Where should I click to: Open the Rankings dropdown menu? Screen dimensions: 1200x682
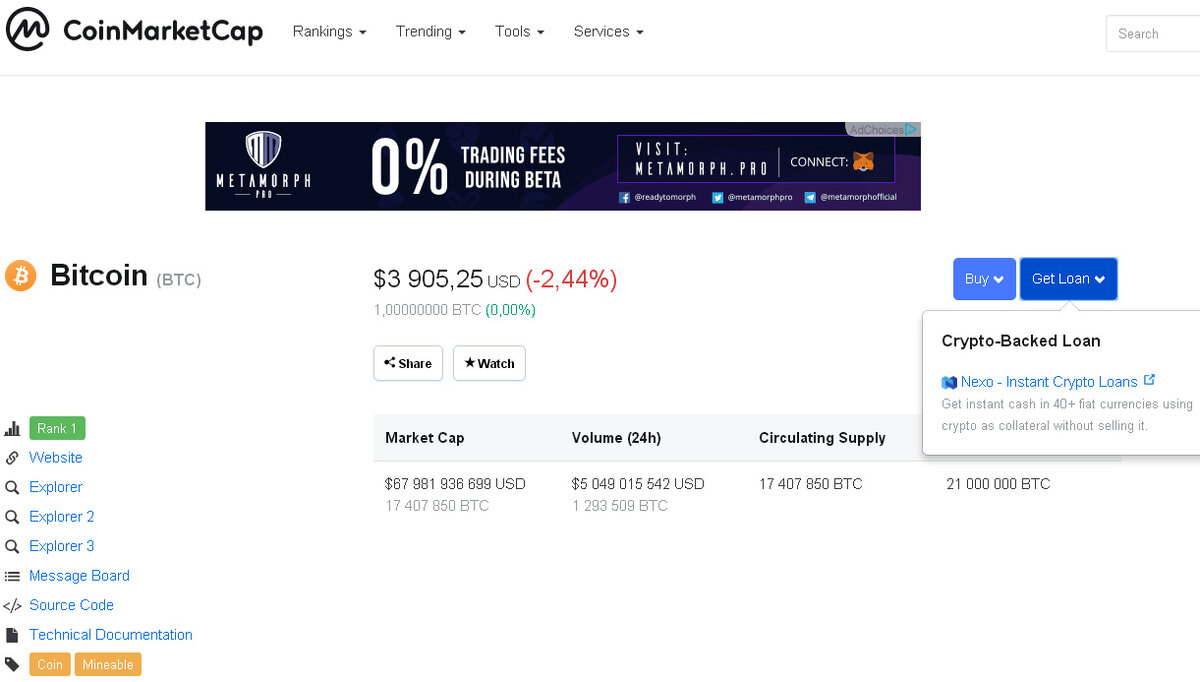(x=329, y=32)
